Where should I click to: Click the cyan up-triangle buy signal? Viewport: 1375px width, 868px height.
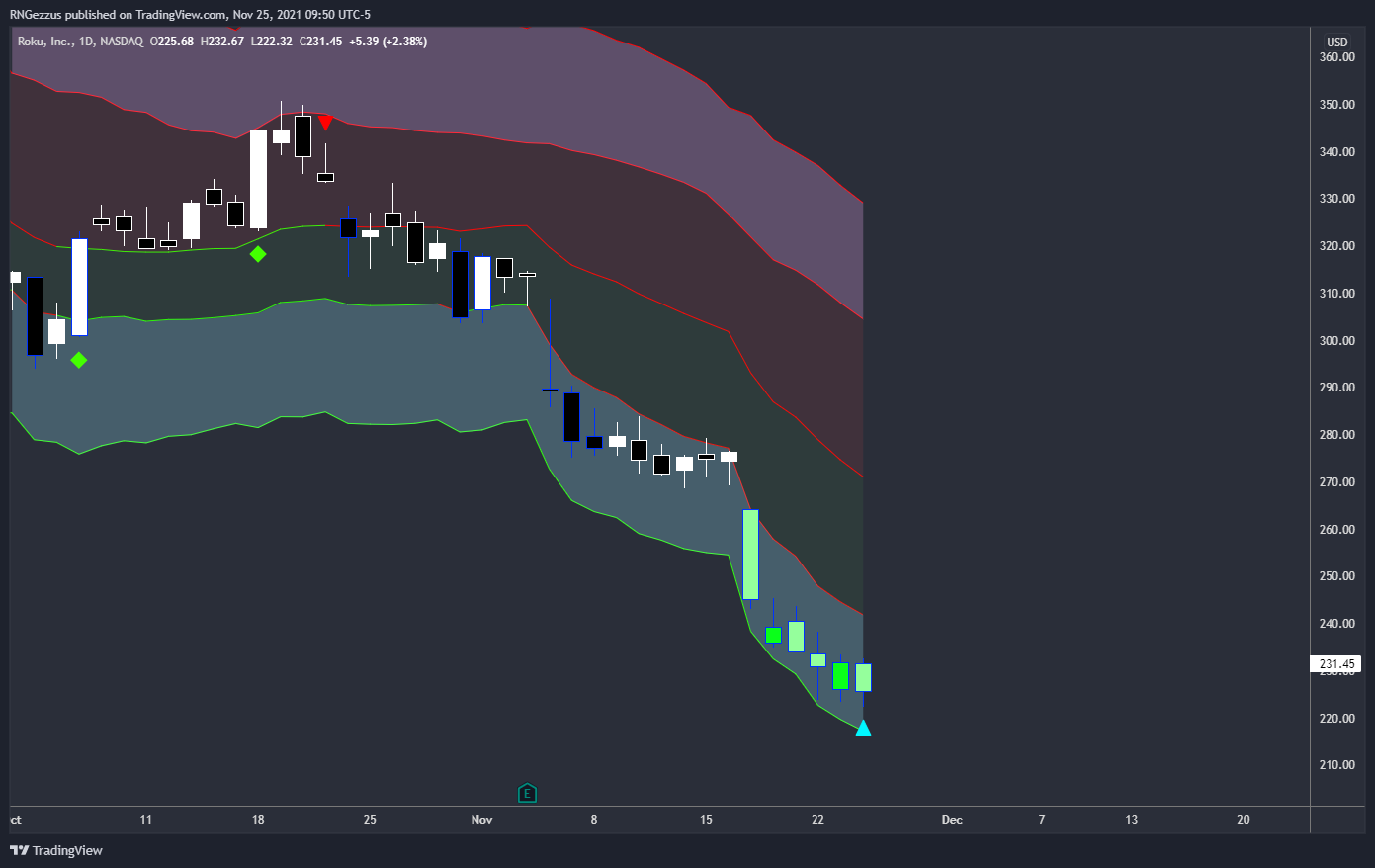tap(863, 728)
